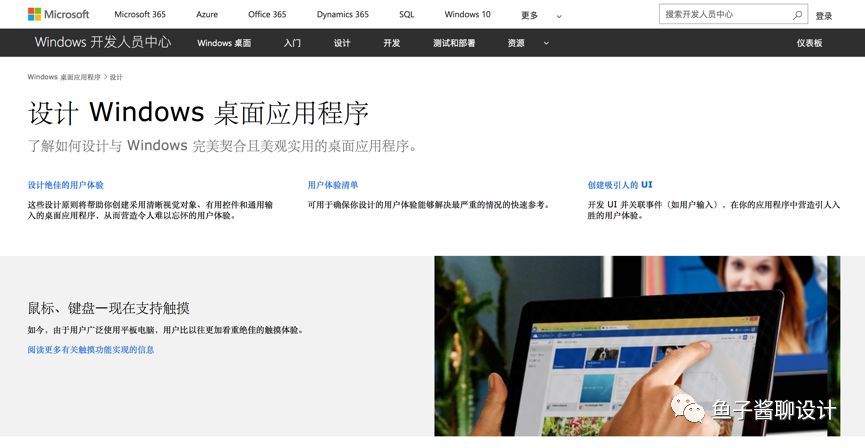Go to Office 365
This screenshot has height=448, width=865.
[x=267, y=15]
